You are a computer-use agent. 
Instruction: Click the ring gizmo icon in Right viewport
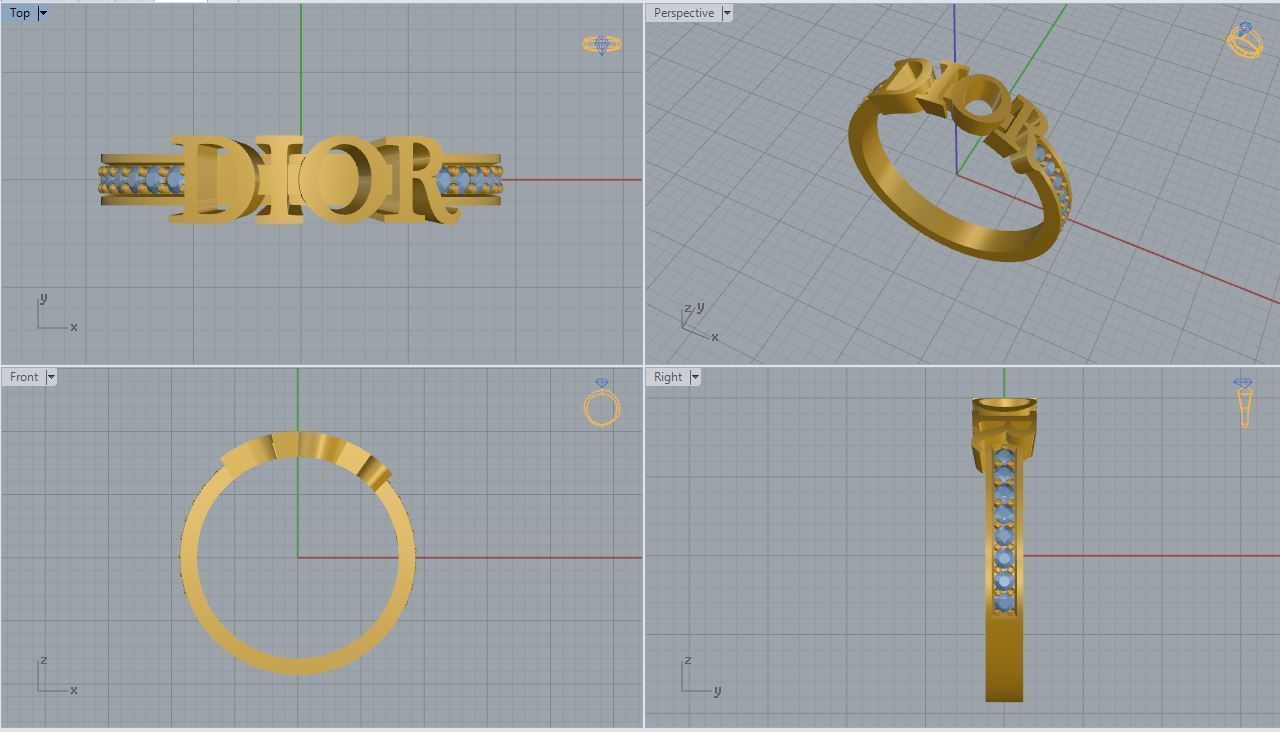pyautogui.click(x=1243, y=403)
